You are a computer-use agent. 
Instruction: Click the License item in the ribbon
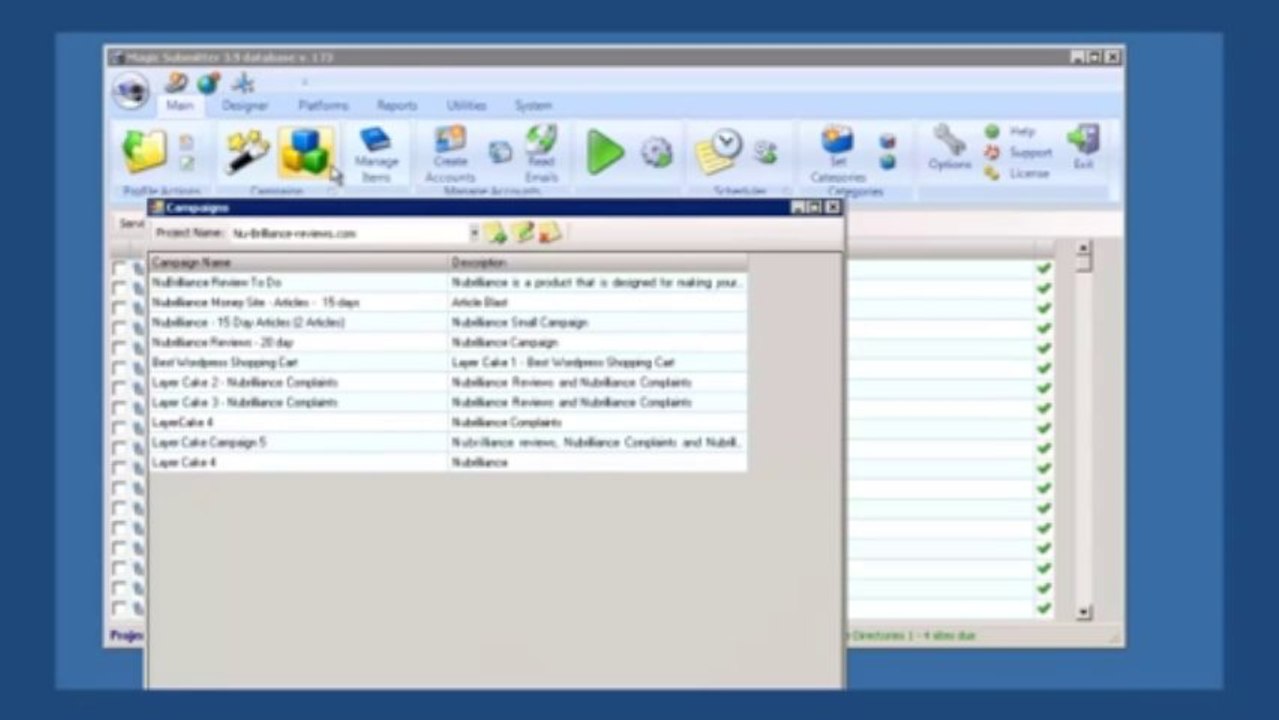(x=1016, y=173)
